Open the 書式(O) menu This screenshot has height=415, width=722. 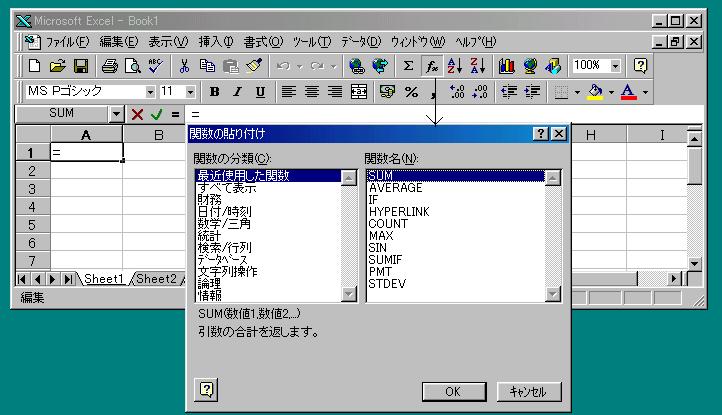click(x=263, y=42)
